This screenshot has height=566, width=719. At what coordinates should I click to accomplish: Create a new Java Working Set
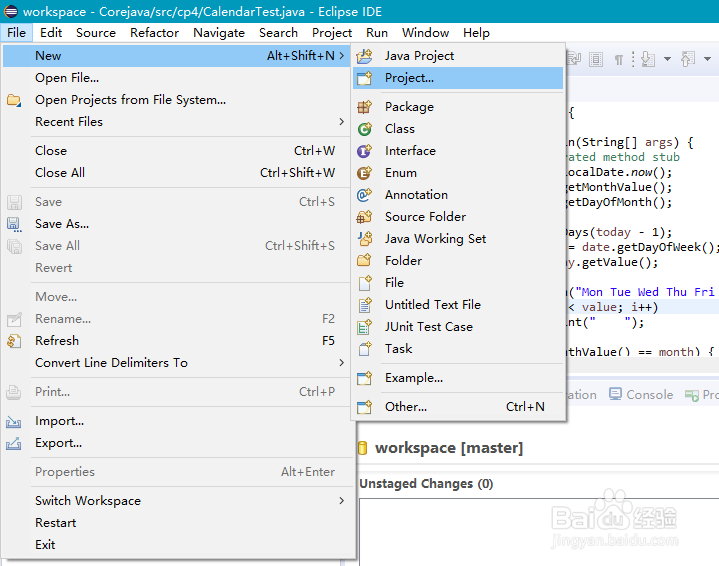coord(458,239)
